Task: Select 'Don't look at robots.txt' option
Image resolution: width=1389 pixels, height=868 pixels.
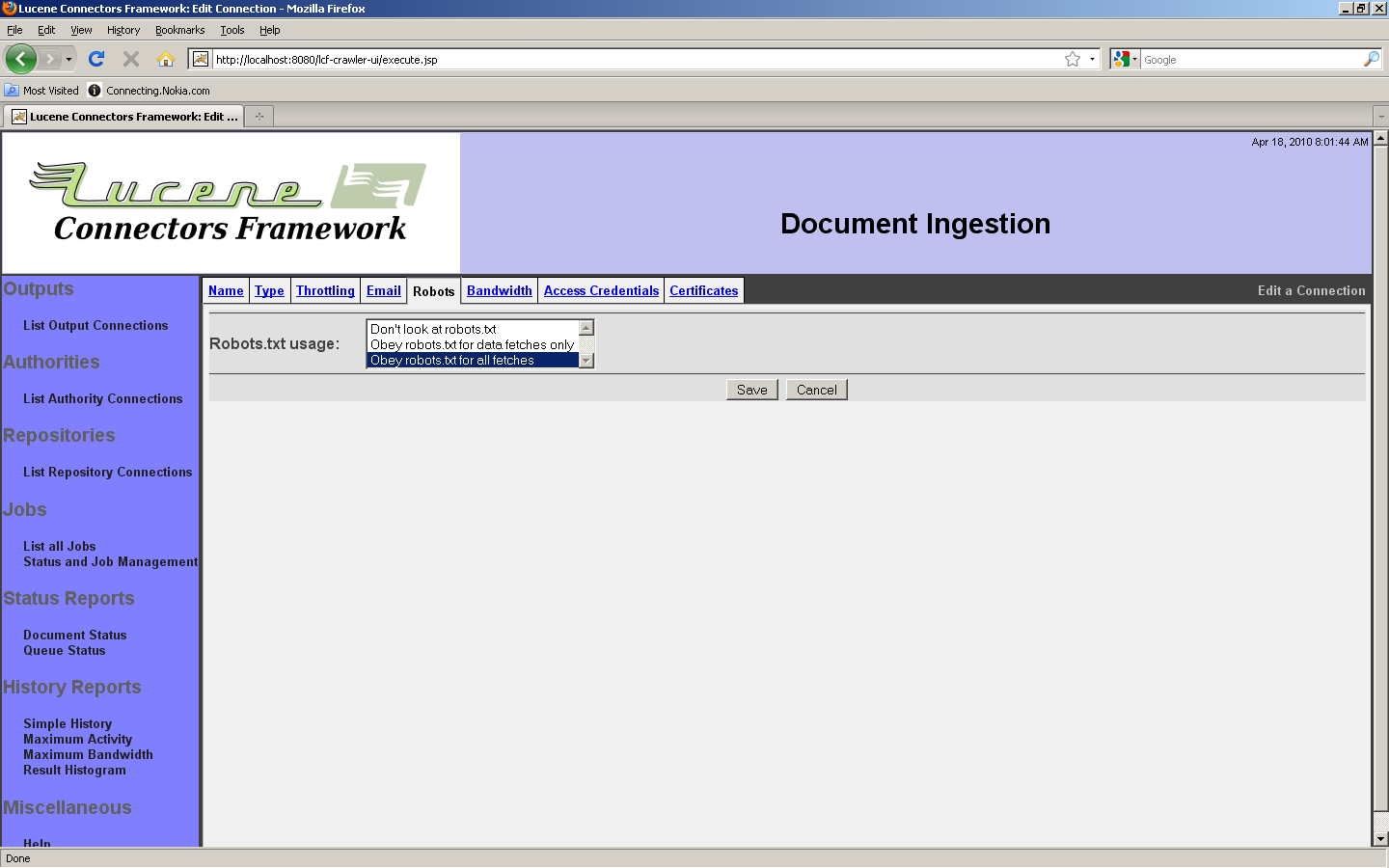Action: pyautogui.click(x=433, y=329)
